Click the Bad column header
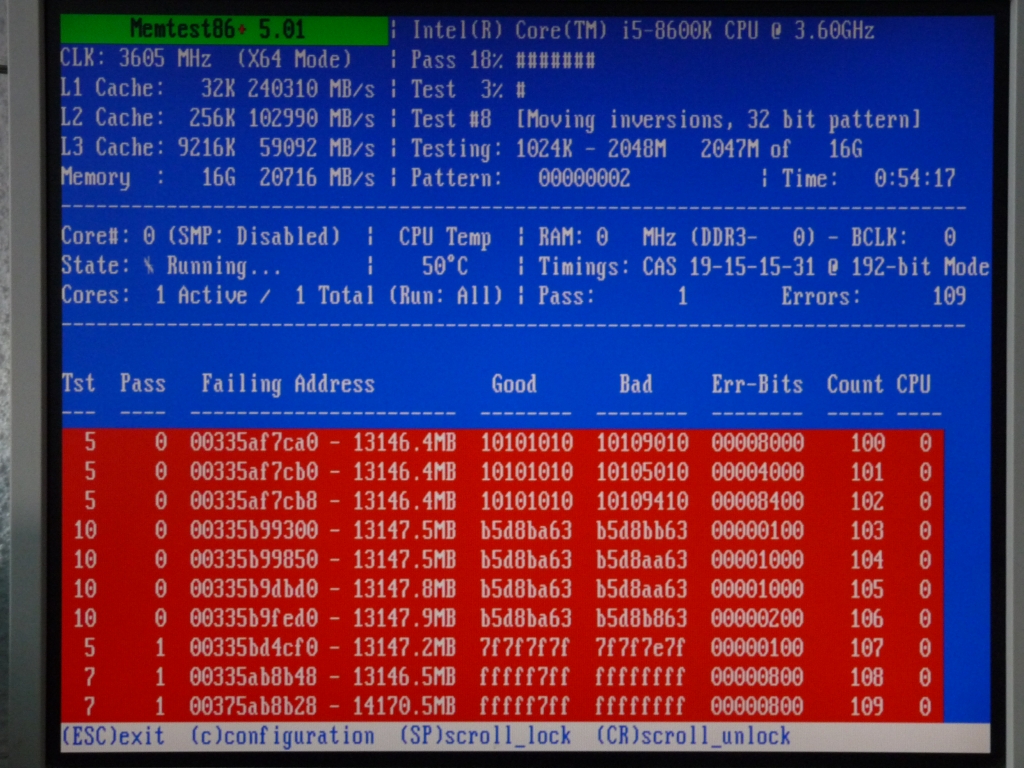 pyautogui.click(x=636, y=384)
